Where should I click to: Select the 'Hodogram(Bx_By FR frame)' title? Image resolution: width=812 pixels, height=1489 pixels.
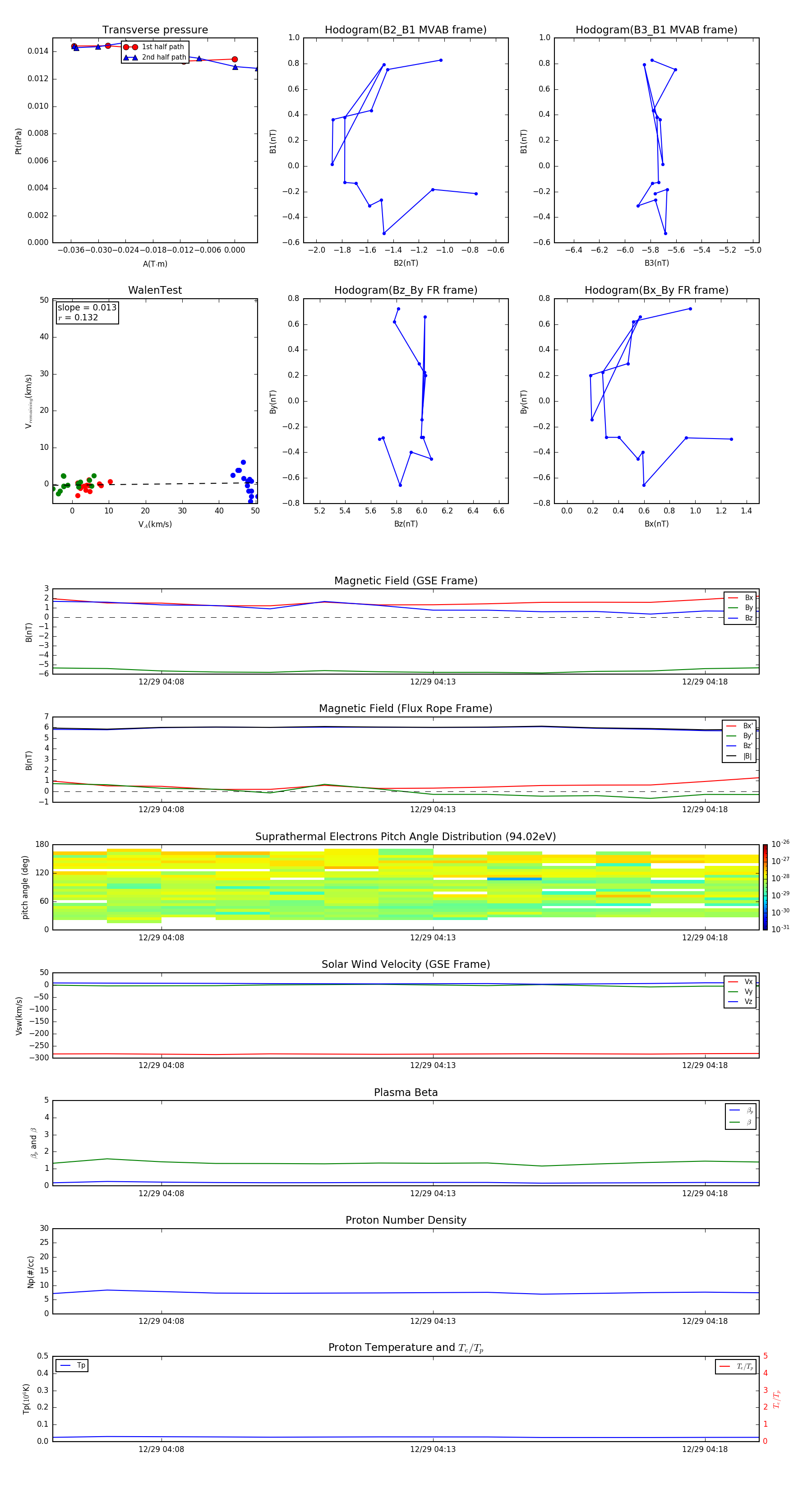pyautogui.click(x=656, y=290)
